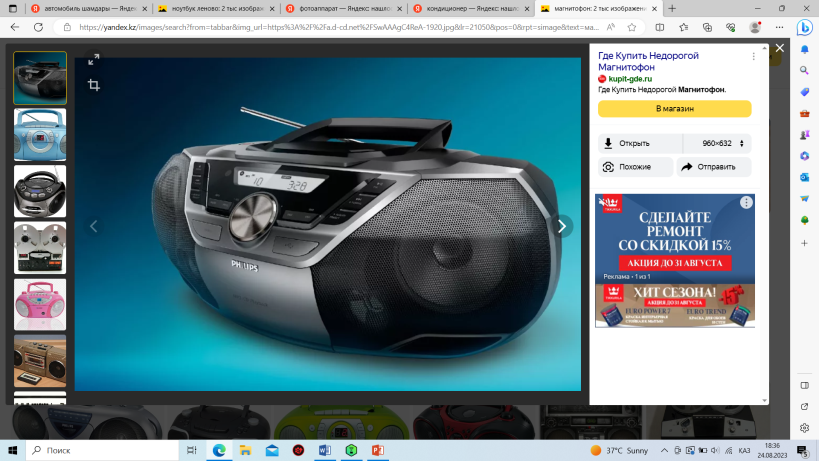Open Edge settings and more menu
819x461 pixels.
pos(779,27)
